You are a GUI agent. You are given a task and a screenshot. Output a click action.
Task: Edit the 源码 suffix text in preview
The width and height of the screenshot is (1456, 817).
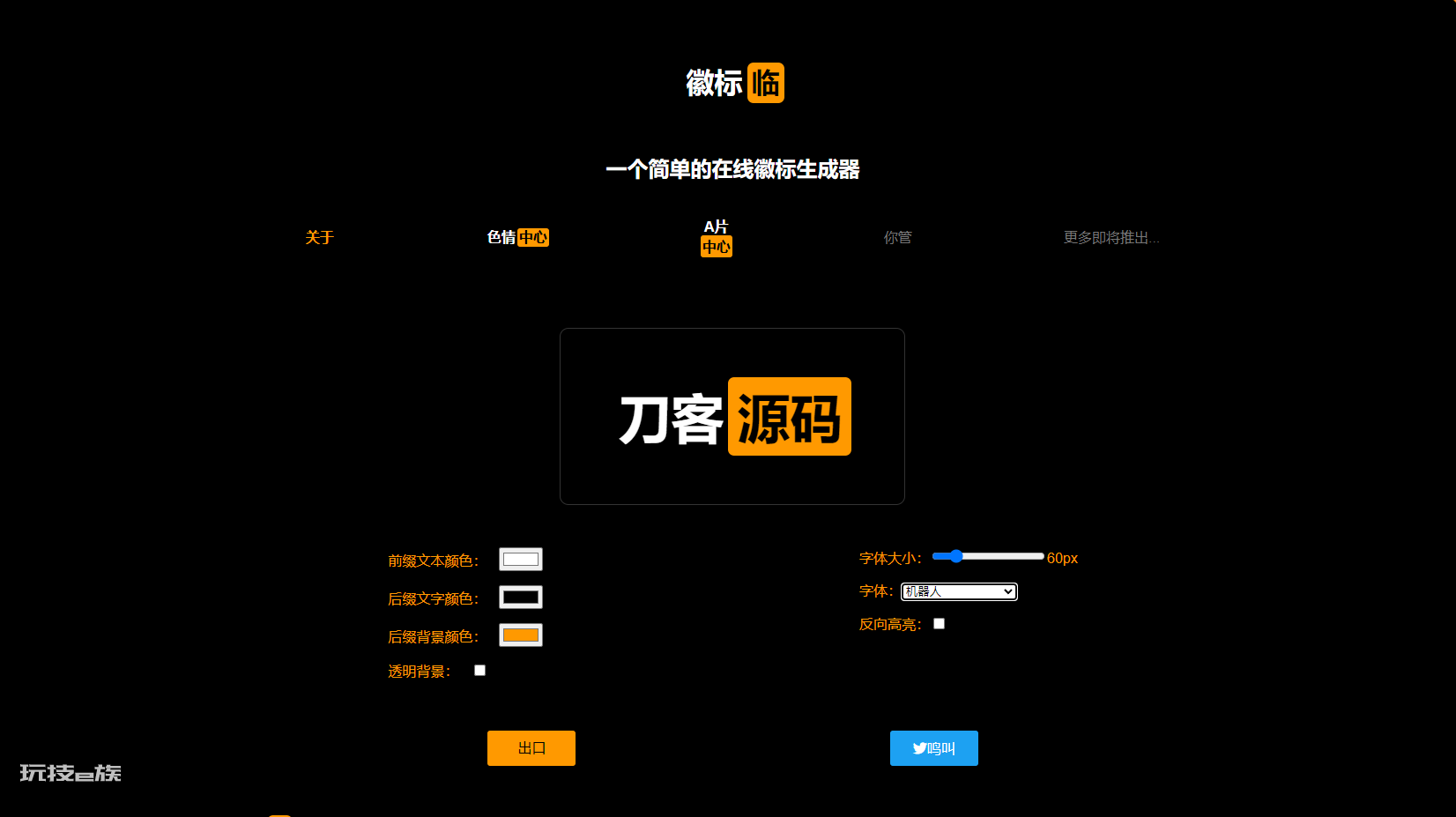pyautogui.click(x=790, y=417)
